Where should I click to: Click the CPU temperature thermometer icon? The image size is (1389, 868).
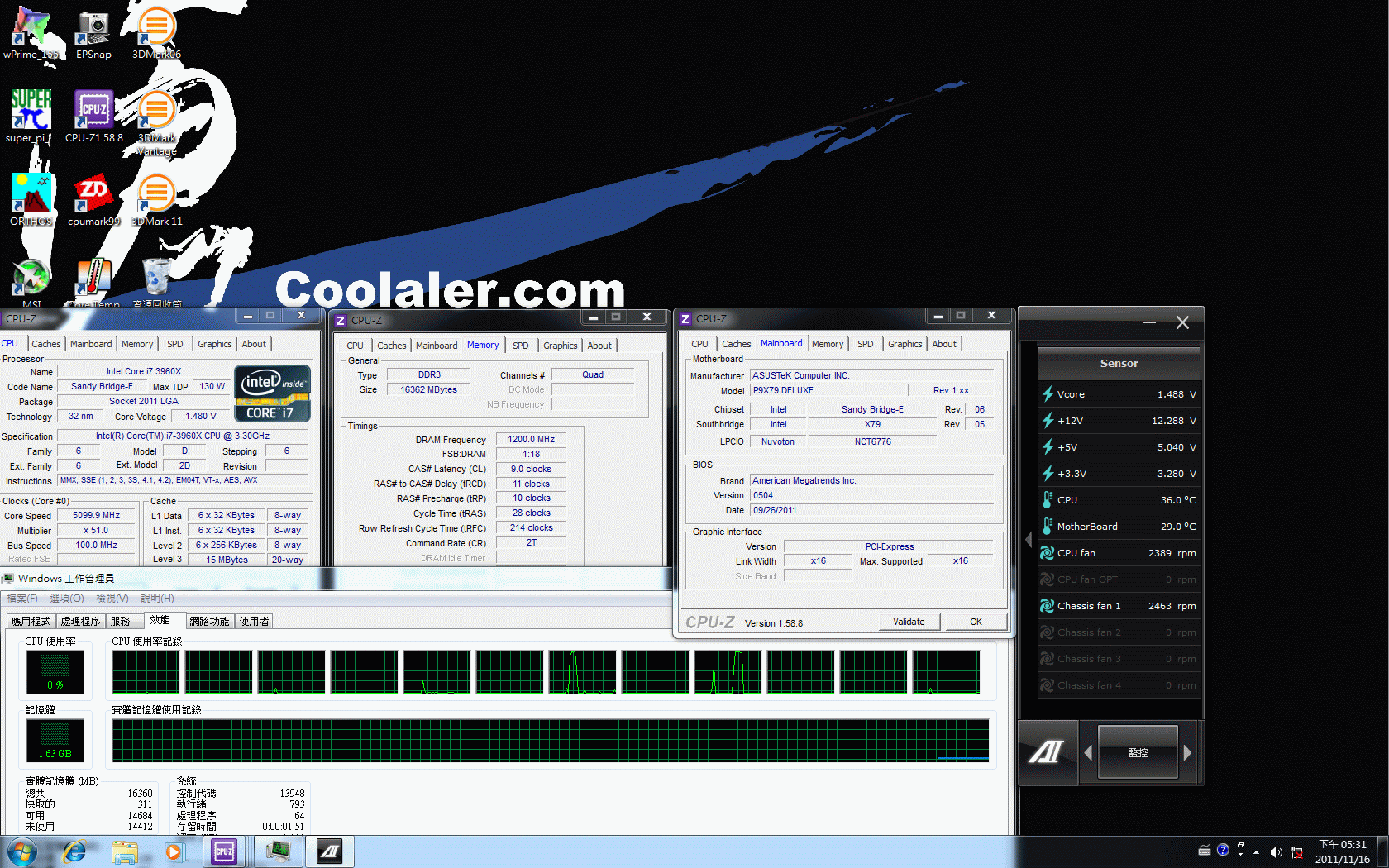pyautogui.click(x=1048, y=500)
